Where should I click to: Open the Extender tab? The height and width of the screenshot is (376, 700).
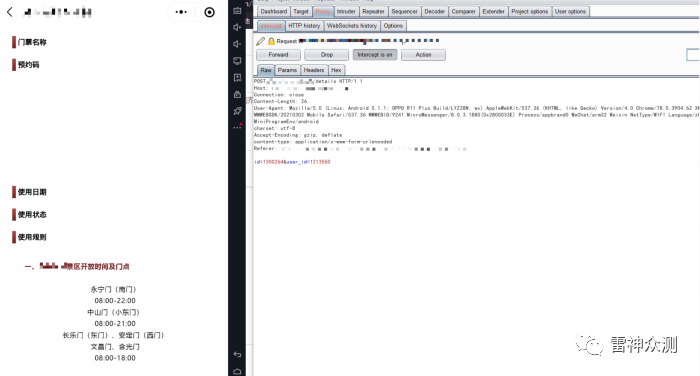[493, 12]
